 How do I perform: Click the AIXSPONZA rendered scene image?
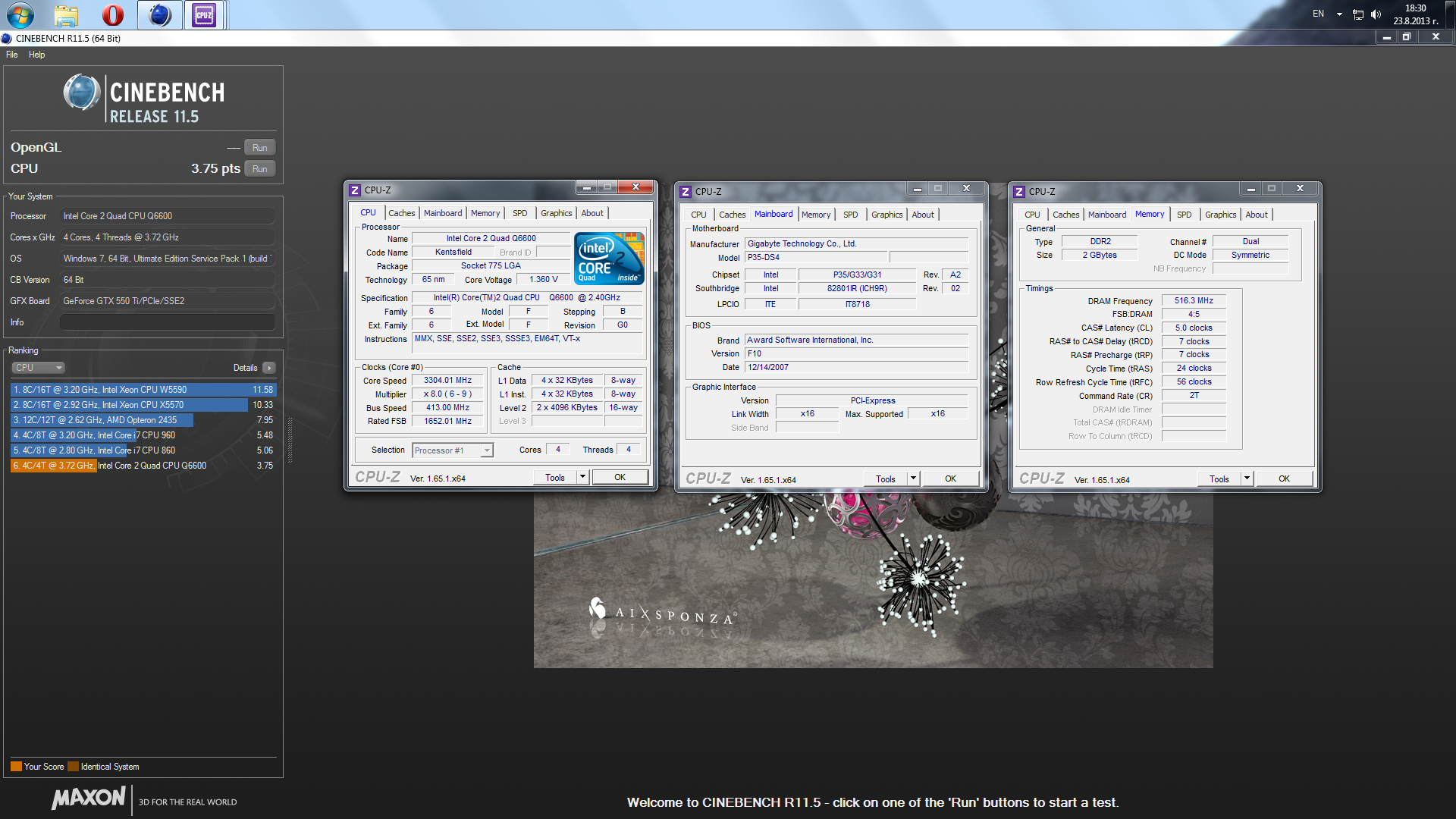click(x=873, y=580)
